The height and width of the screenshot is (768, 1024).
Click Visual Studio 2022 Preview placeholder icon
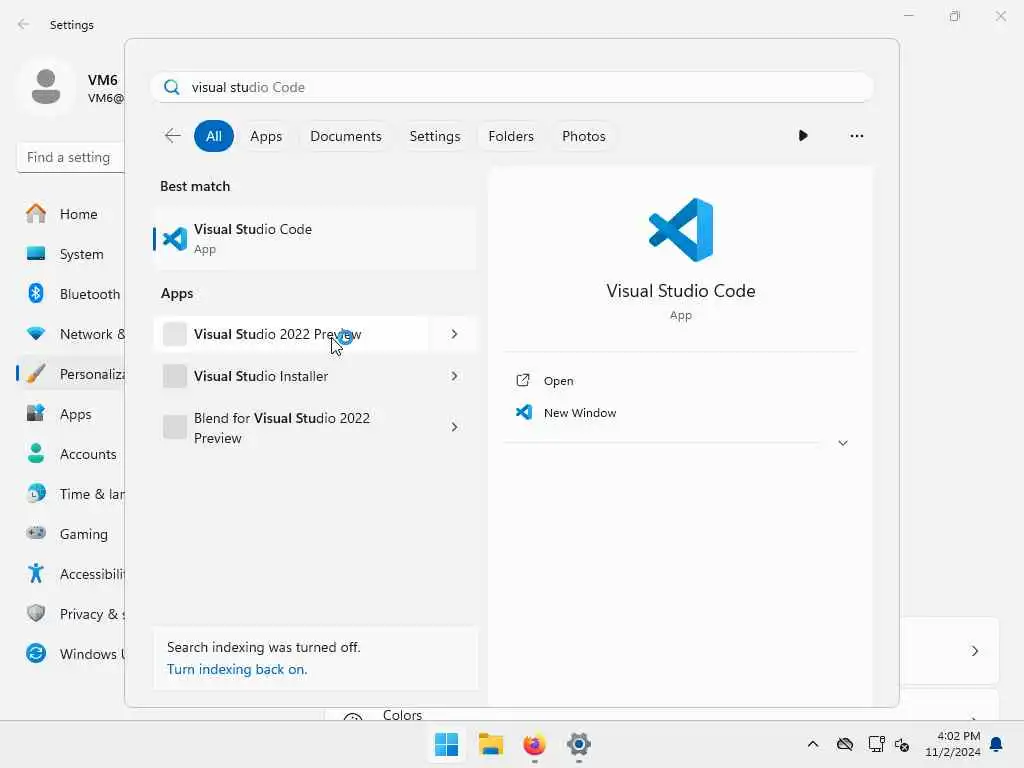(174, 334)
